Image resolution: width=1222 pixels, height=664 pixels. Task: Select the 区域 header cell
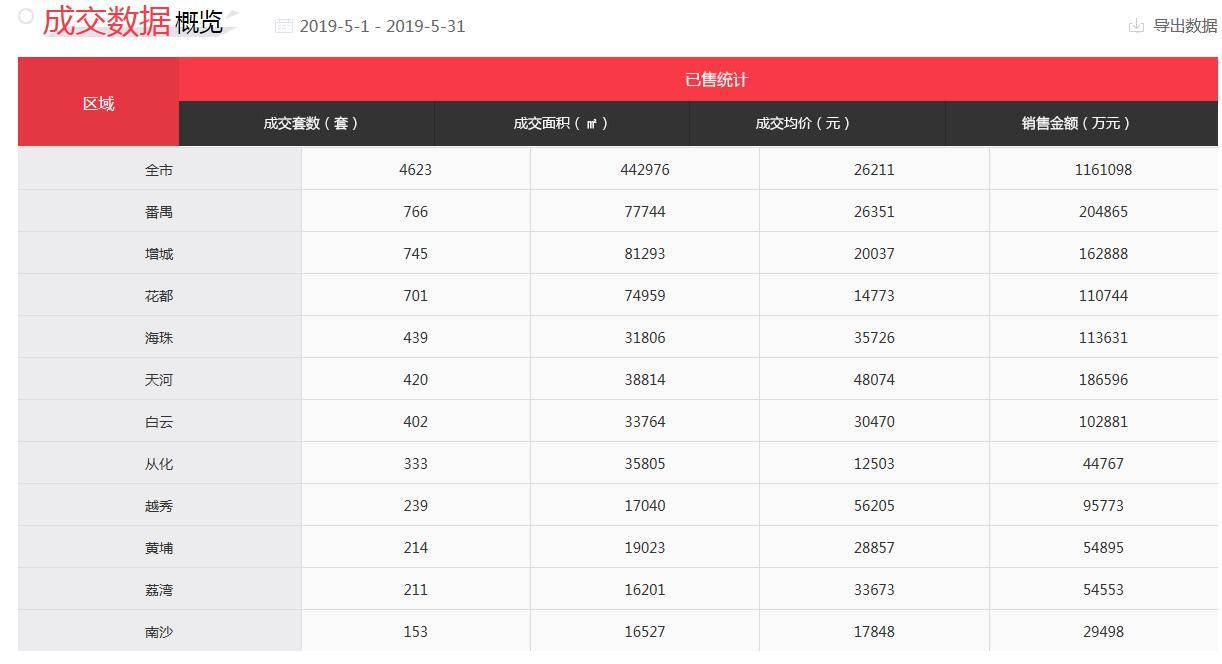click(x=98, y=103)
